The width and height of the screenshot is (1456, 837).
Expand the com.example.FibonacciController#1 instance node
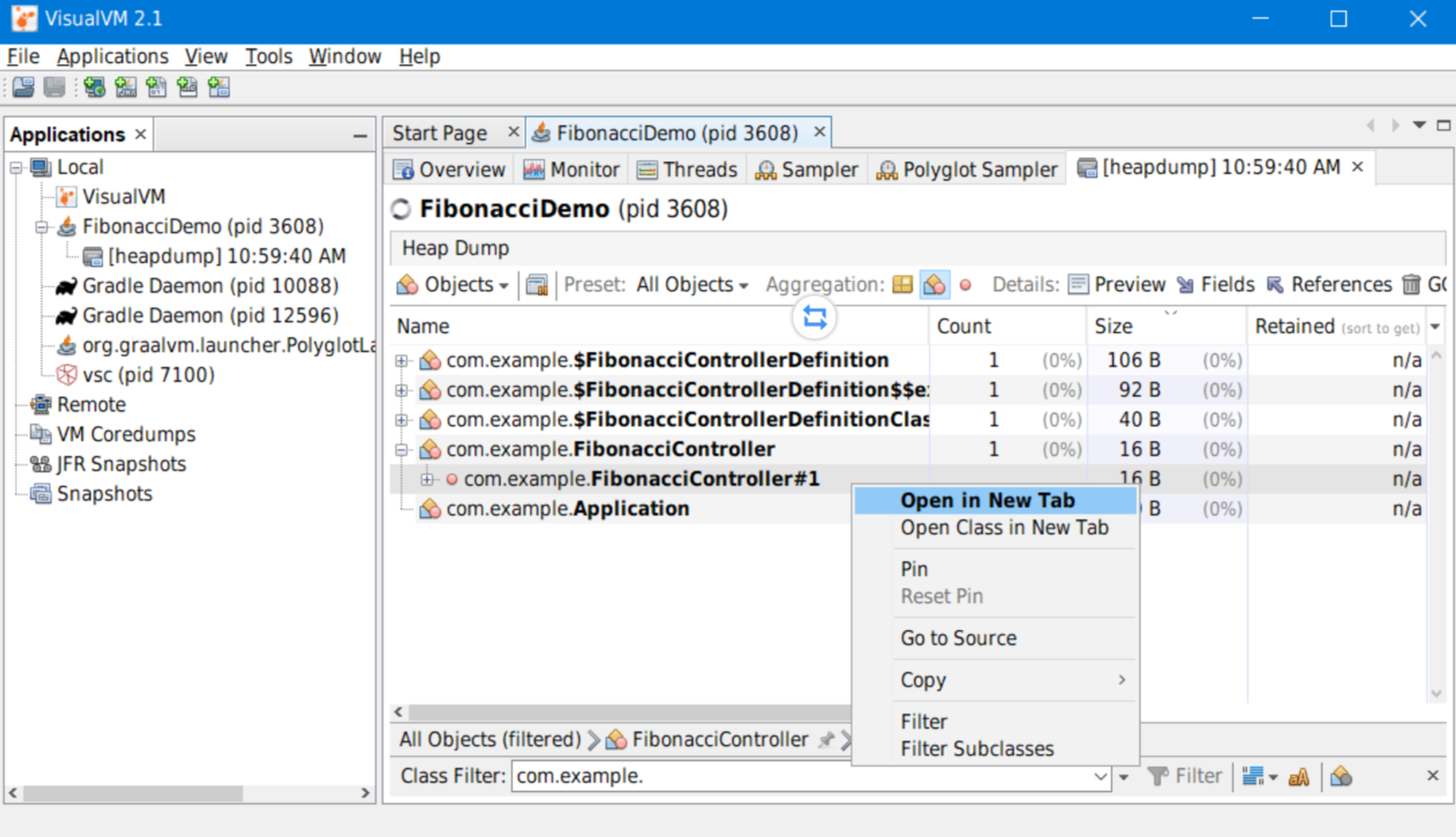pyautogui.click(x=429, y=479)
